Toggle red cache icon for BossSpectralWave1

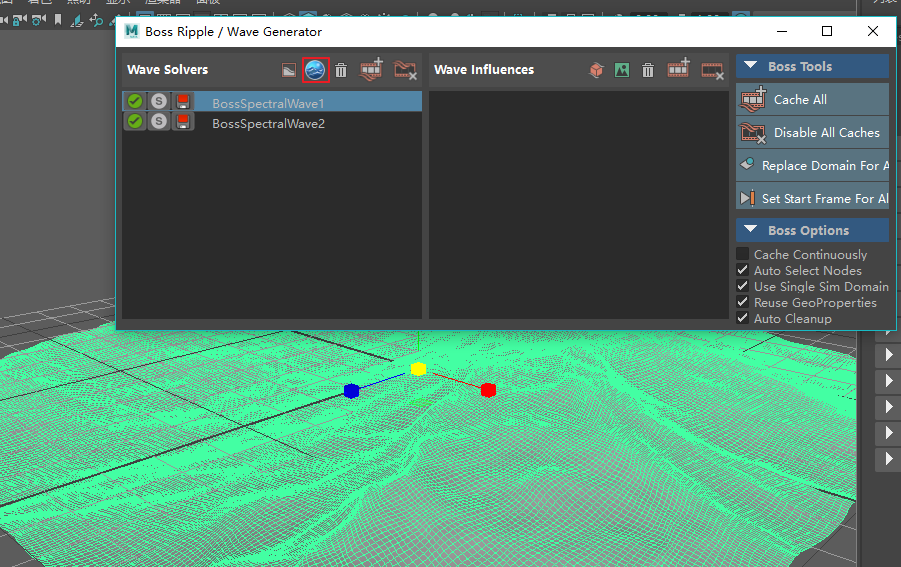183,101
